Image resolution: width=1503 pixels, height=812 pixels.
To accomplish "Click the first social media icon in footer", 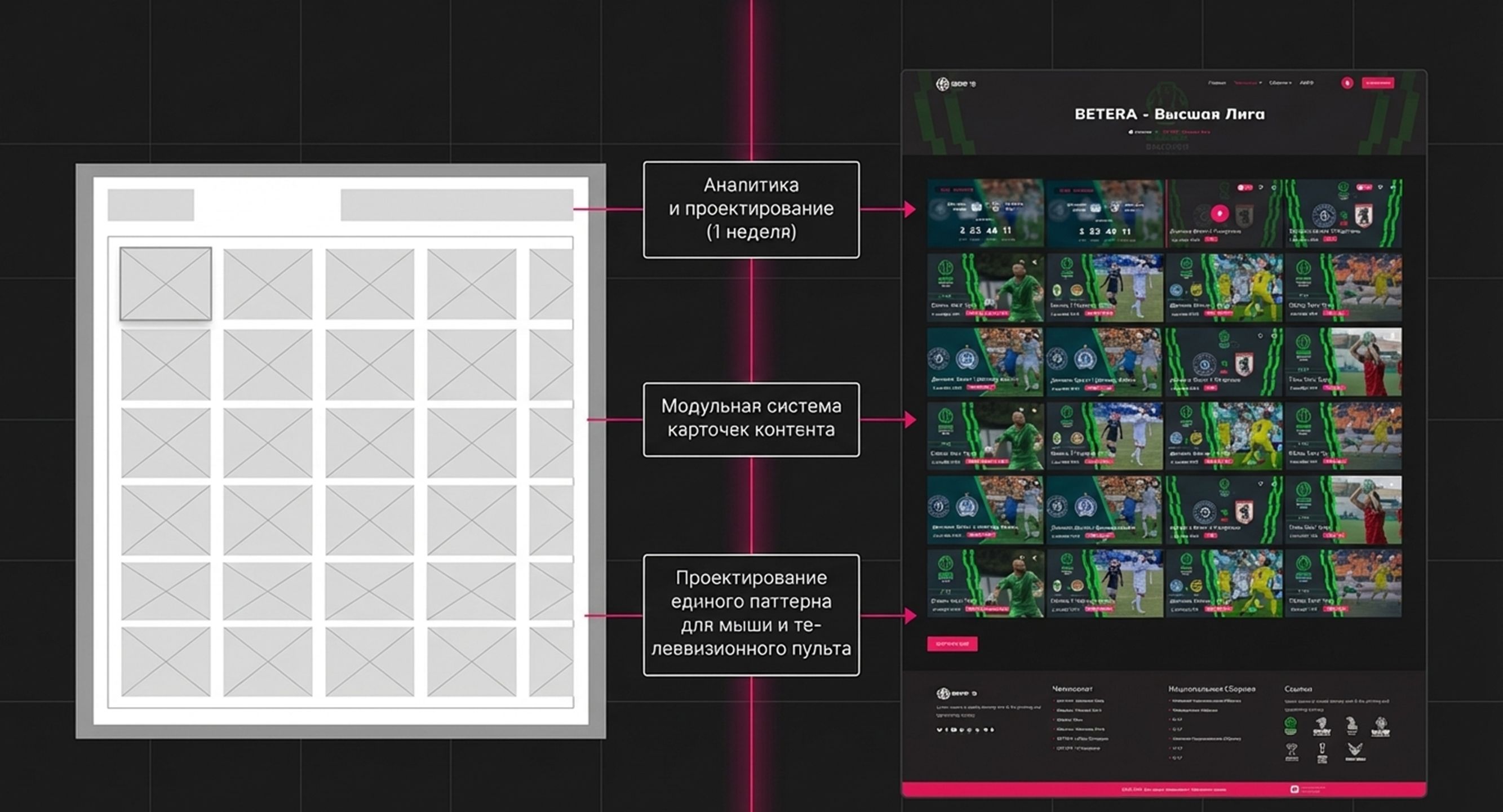I will [939, 730].
